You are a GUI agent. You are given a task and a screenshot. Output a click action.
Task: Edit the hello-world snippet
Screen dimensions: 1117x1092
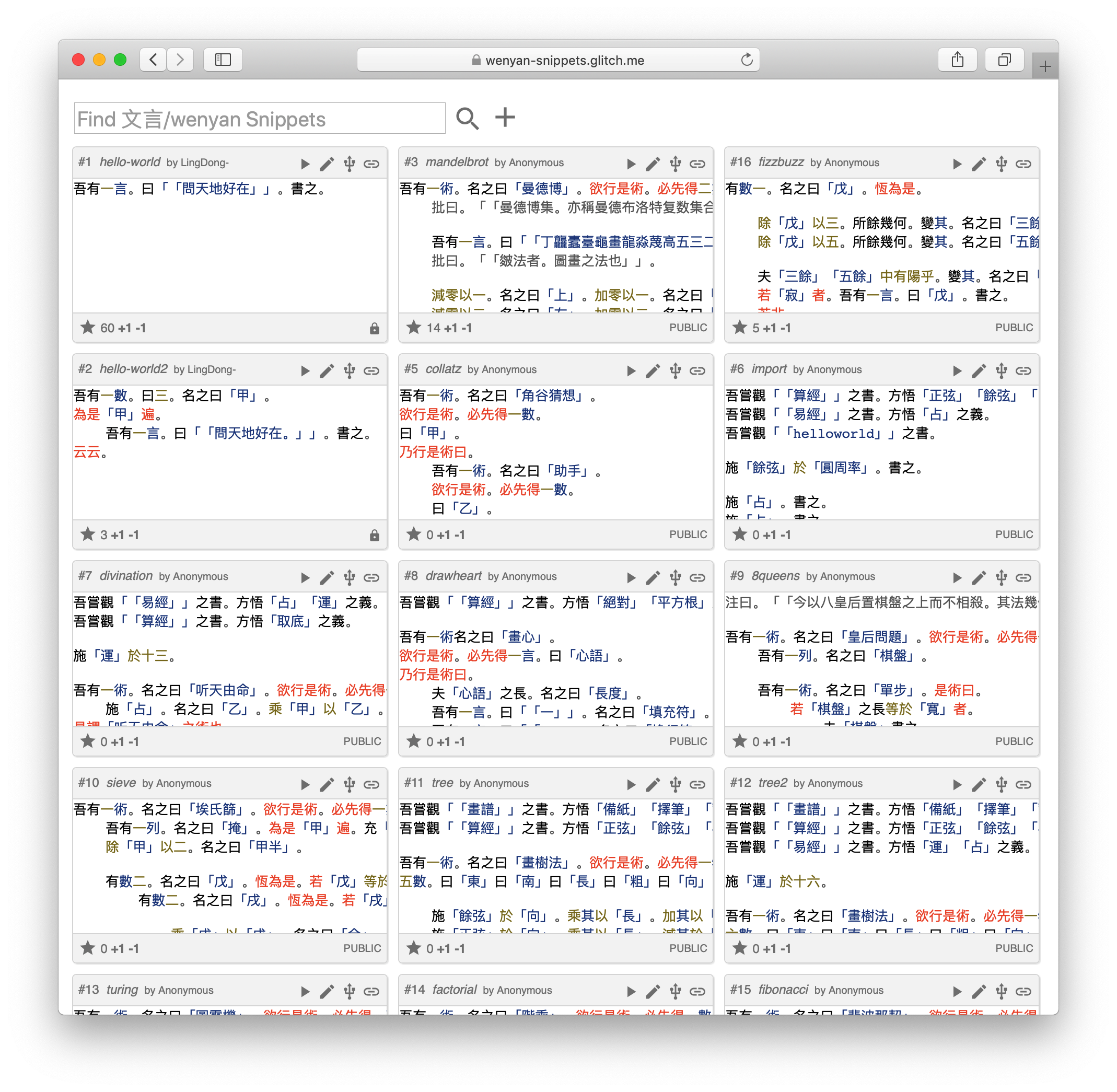click(x=327, y=164)
